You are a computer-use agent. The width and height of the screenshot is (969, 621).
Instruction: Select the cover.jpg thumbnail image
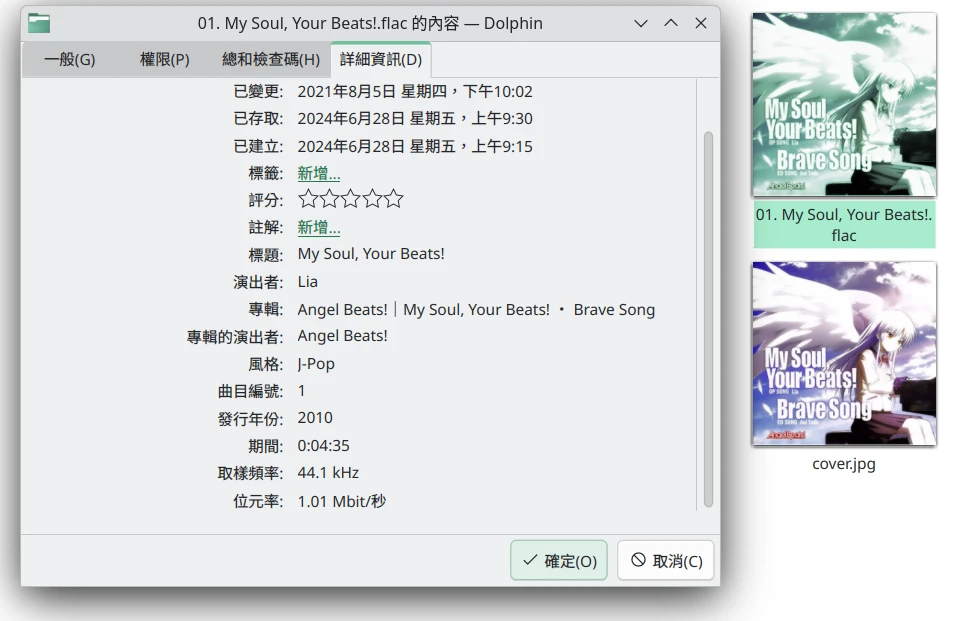[x=844, y=353]
